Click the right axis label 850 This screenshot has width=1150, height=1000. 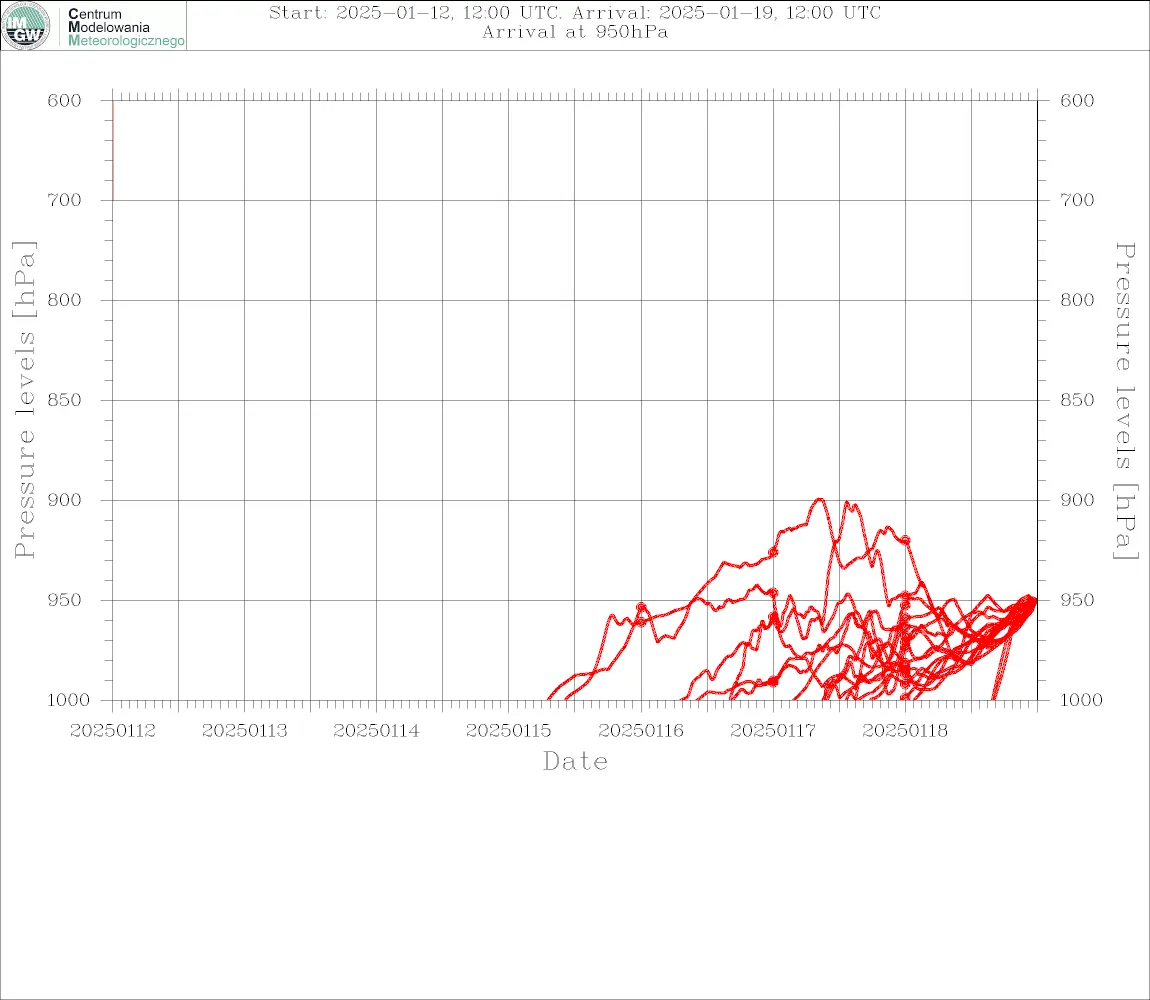pos(1077,400)
